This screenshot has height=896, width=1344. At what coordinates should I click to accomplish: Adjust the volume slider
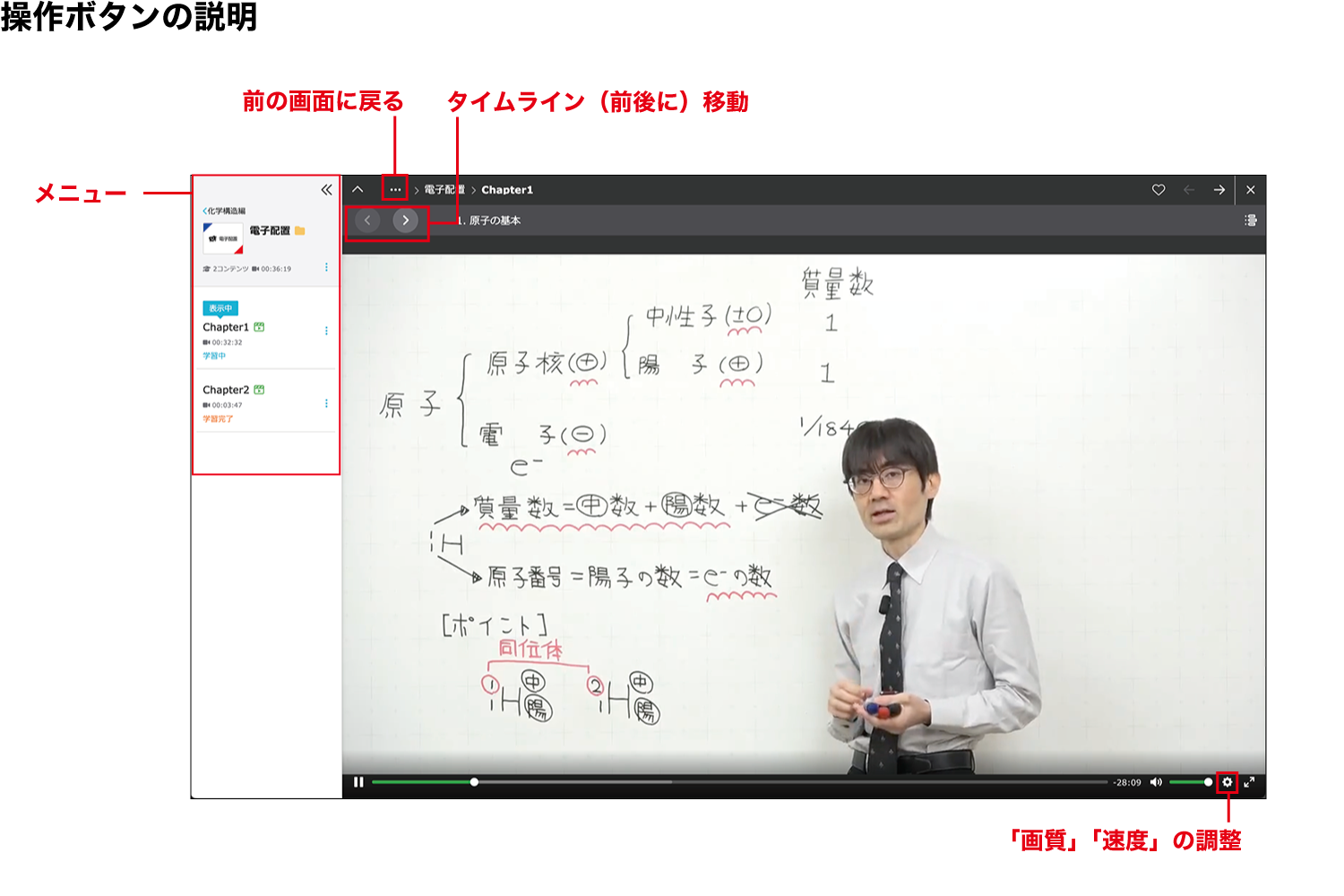click(1190, 782)
